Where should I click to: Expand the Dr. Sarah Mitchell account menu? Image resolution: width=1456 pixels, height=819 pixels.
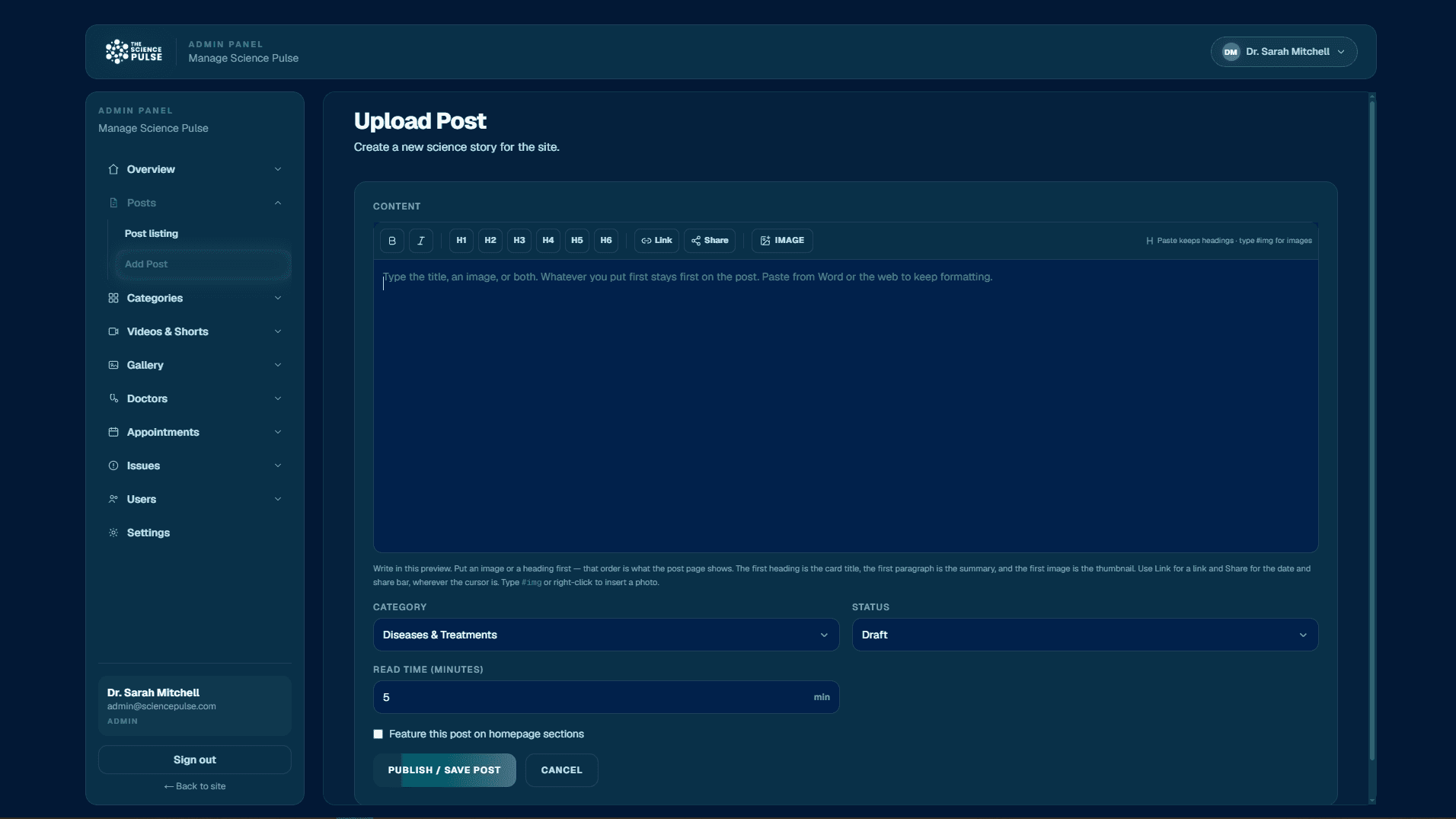[1284, 52]
